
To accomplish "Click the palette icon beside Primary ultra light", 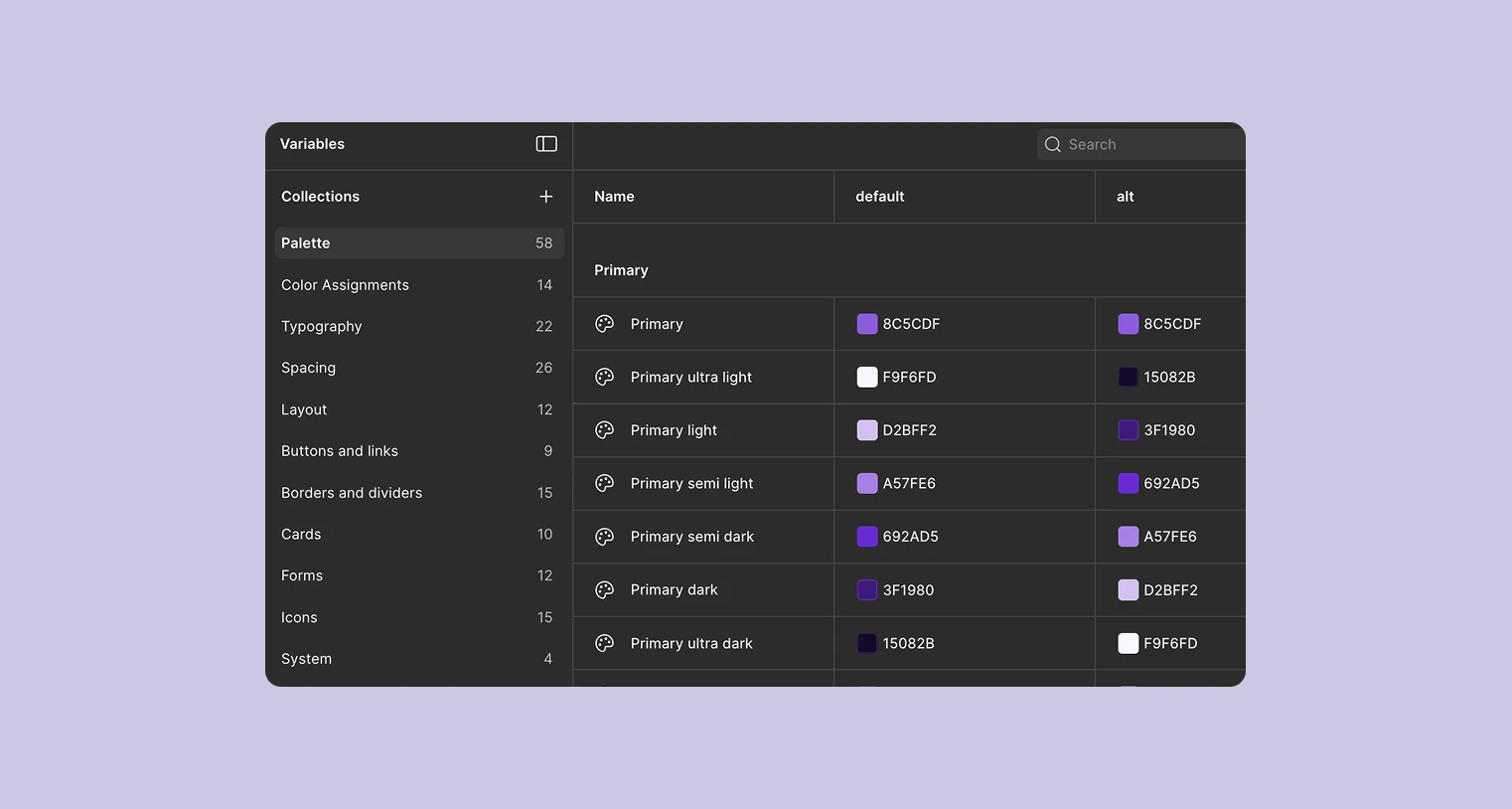I will 605,377.
